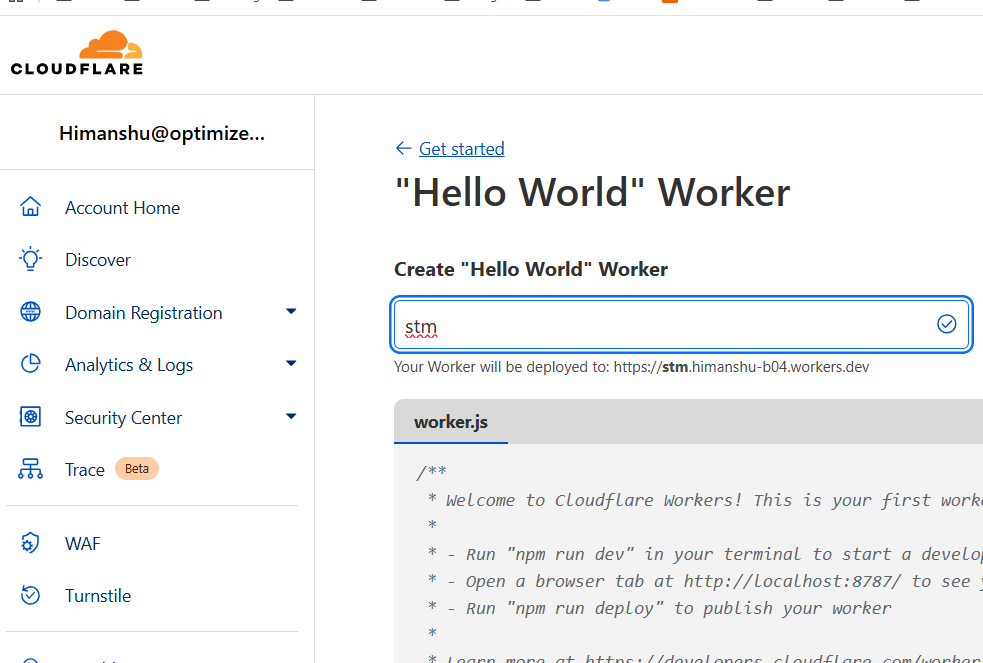Click the Beta badge next to Trace
The height and width of the screenshot is (663, 983).
137,469
